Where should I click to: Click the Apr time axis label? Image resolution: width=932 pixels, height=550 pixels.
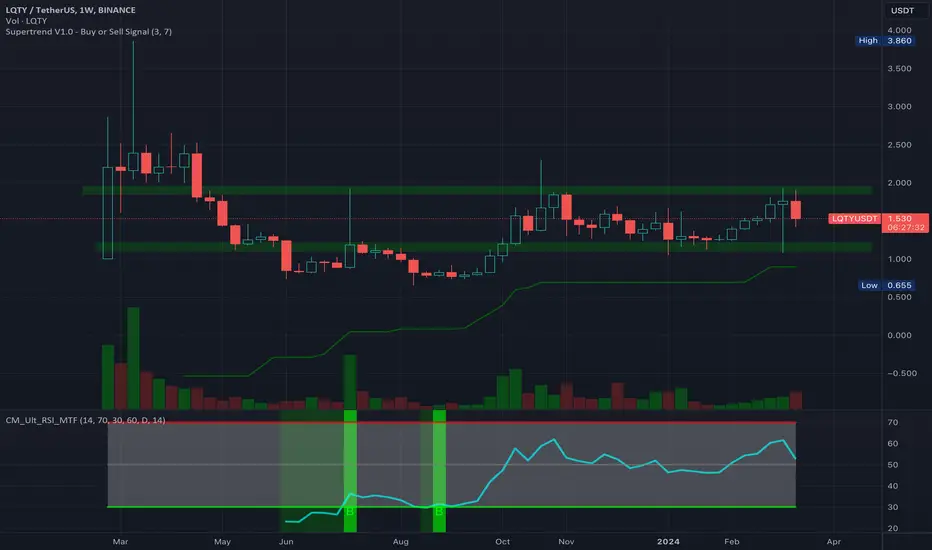tap(833, 542)
